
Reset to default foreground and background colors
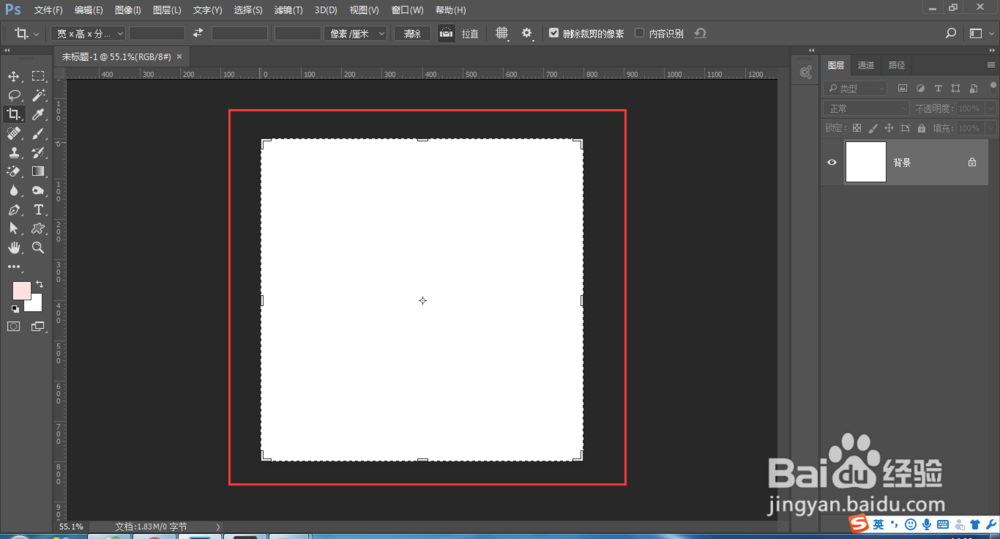click(x=15, y=309)
